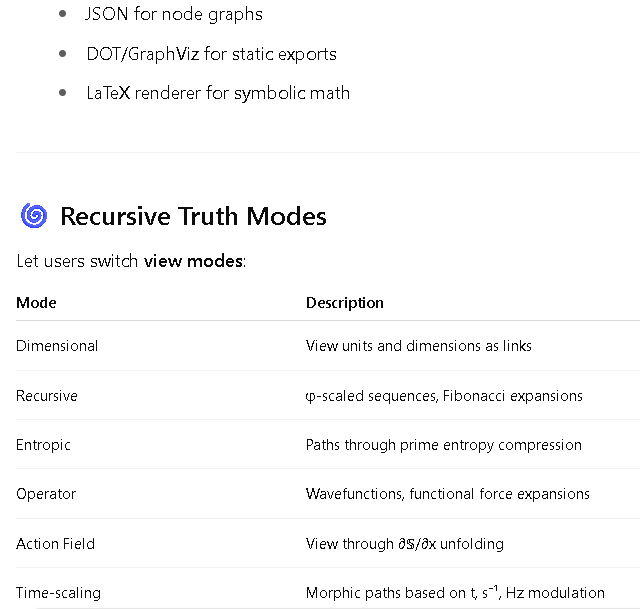Click the 'JSON for node graphs' bullet
This screenshot has width=640, height=609.
point(174,14)
